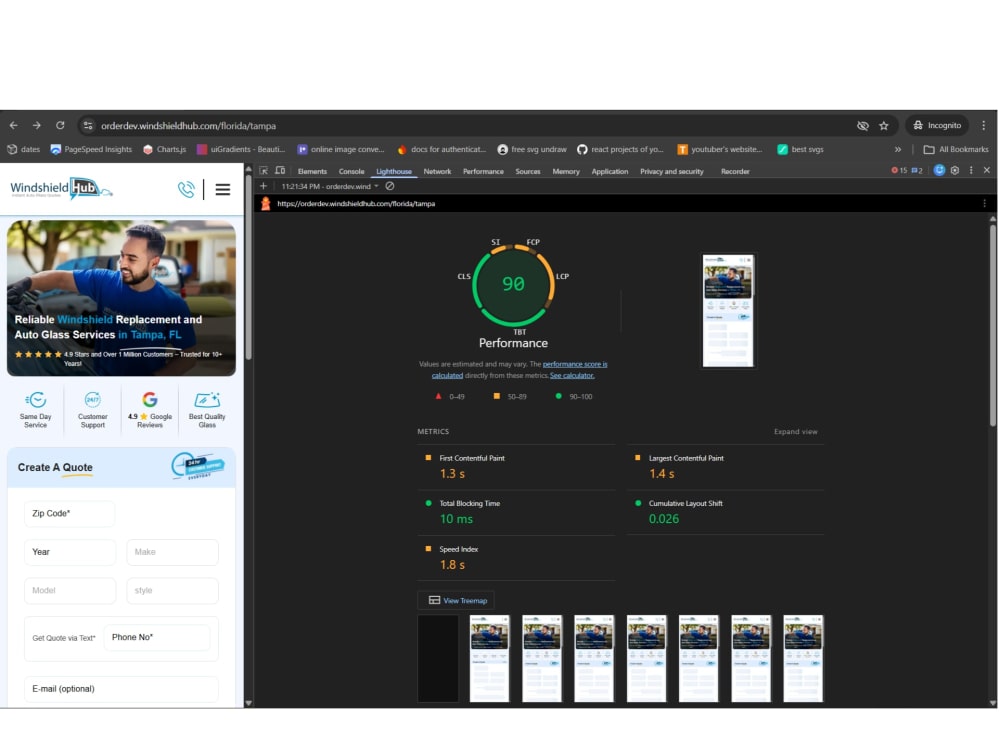Viewport: 1000px width, 750px height.
Task: Open the Performance tab
Action: 483,172
